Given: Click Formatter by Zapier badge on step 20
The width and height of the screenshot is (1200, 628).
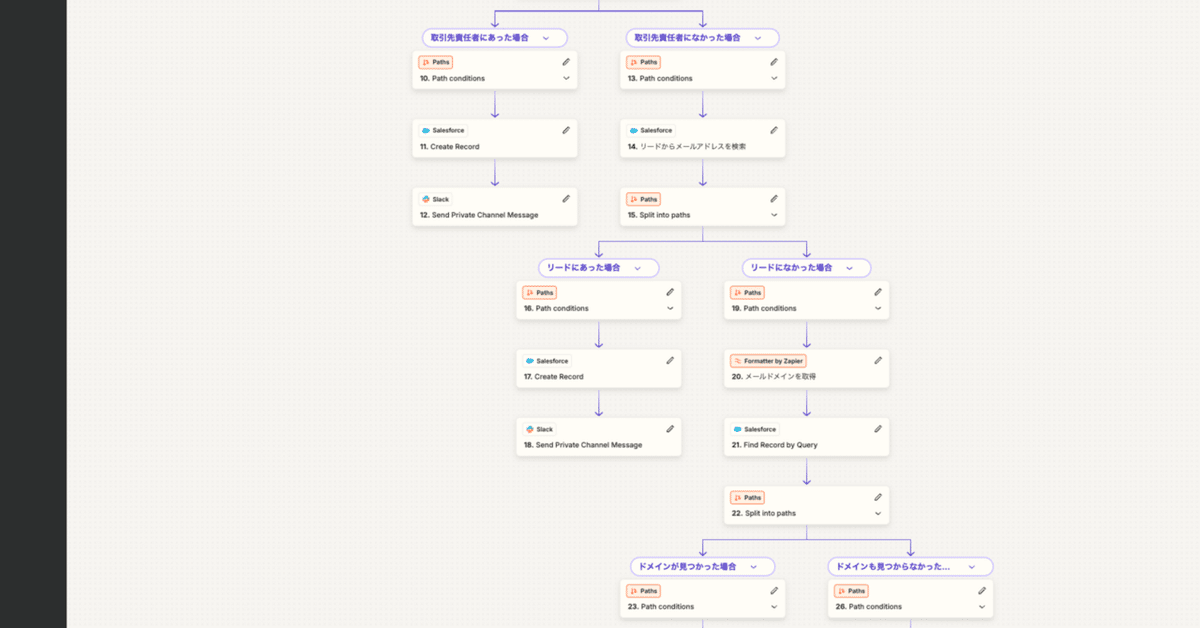Looking at the screenshot, I should point(768,361).
